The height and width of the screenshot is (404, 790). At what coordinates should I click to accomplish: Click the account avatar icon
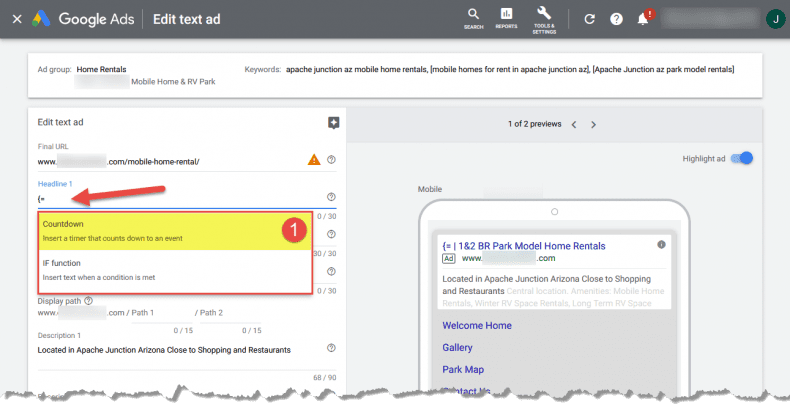tap(775, 19)
